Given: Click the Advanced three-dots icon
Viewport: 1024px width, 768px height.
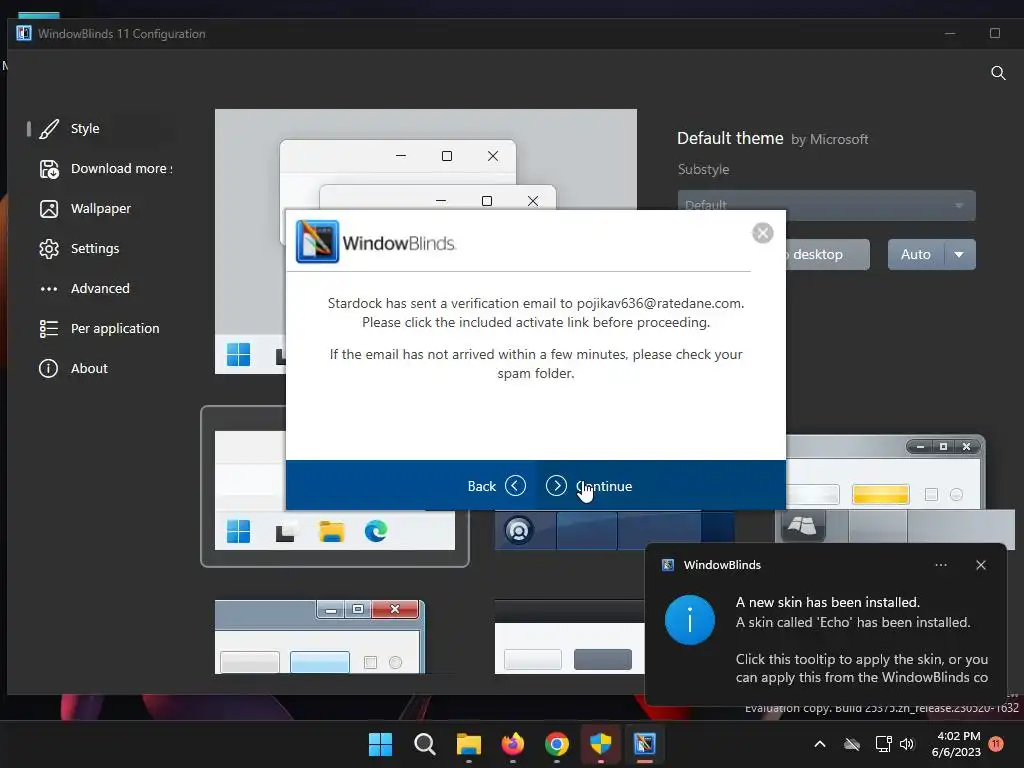Looking at the screenshot, I should tap(49, 289).
